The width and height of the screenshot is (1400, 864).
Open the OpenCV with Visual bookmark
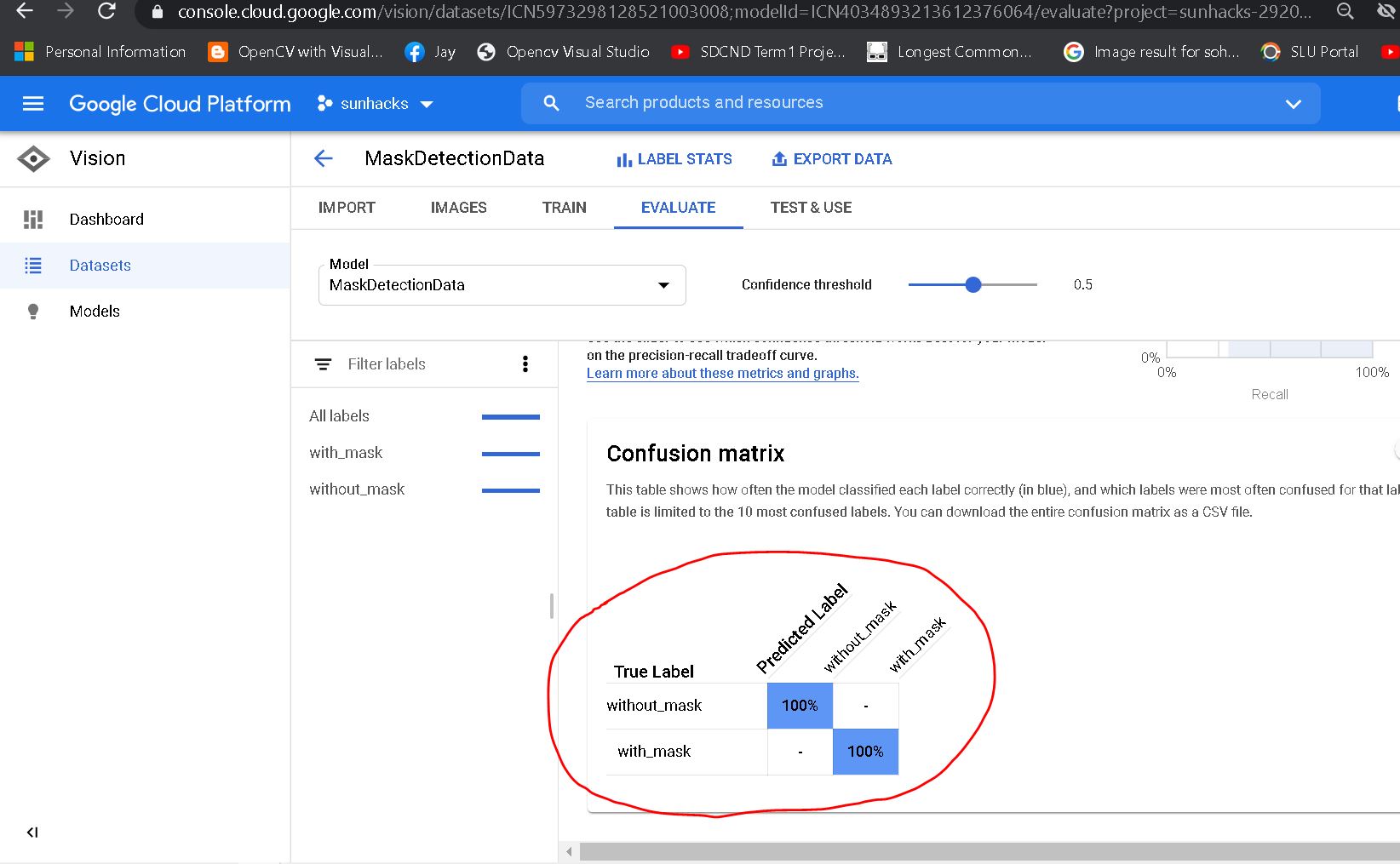point(295,52)
